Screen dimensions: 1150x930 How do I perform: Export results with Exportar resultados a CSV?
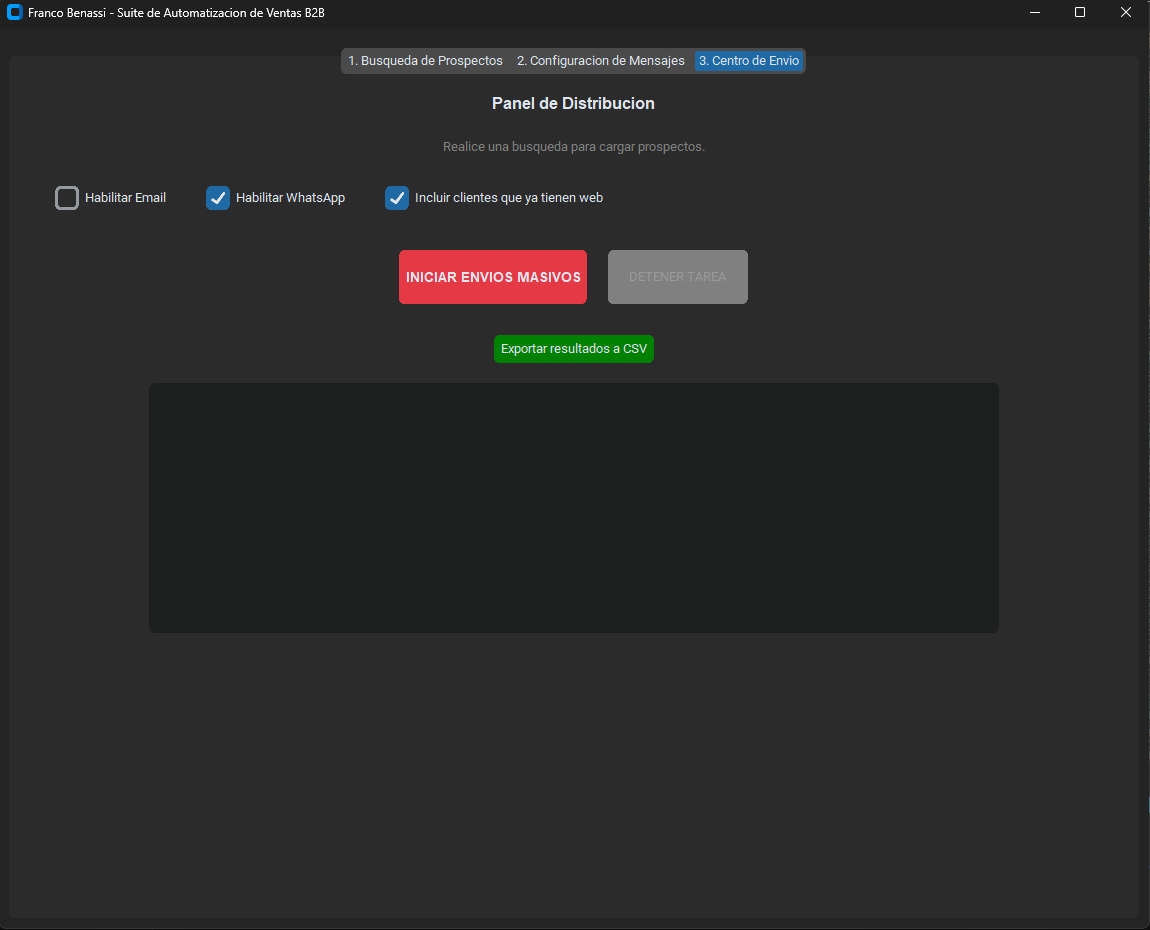[574, 349]
